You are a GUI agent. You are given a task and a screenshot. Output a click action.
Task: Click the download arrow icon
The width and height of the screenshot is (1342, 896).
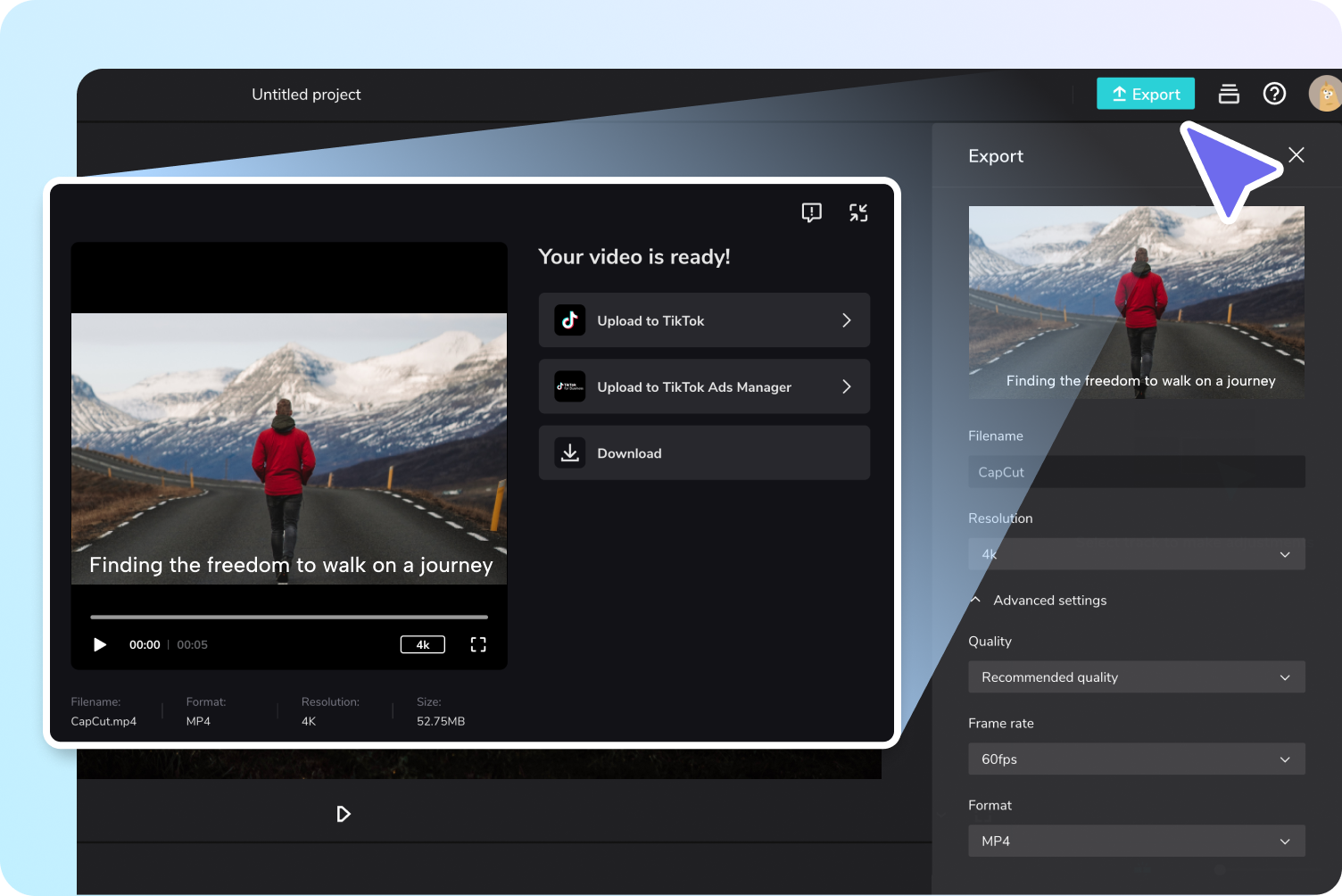click(569, 452)
